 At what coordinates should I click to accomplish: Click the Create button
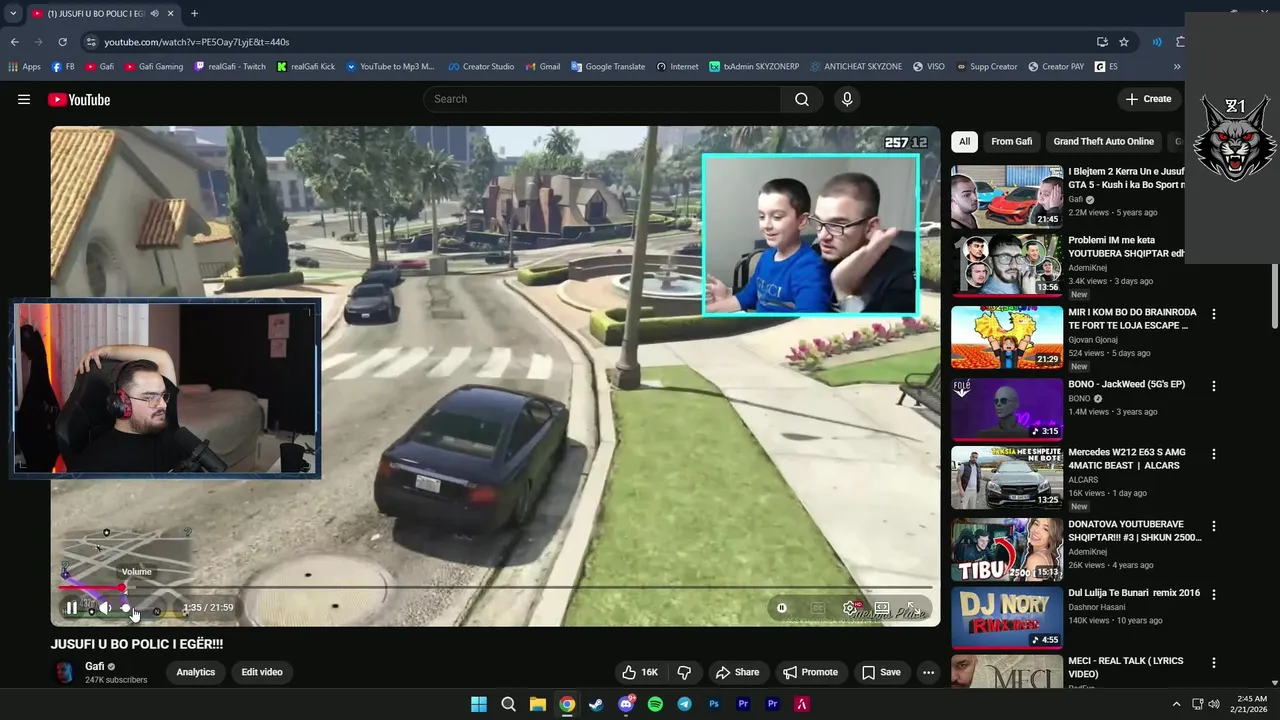[1148, 99]
